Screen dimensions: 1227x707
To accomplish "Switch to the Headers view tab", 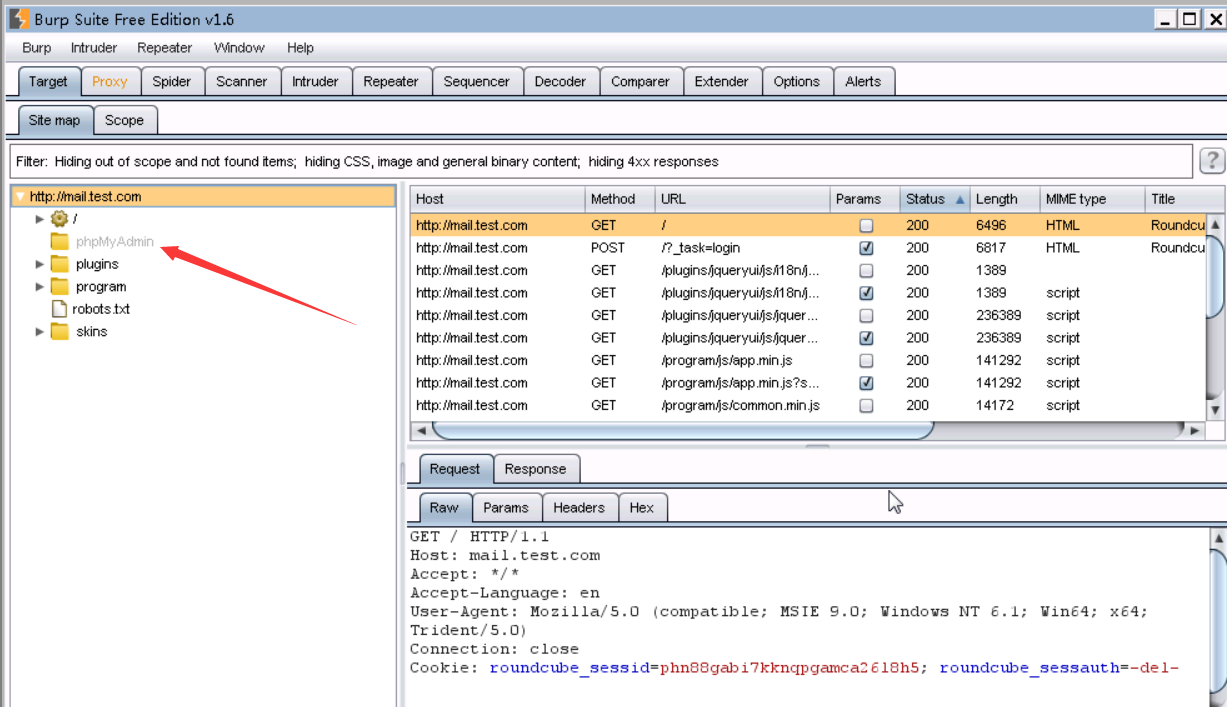I will pos(579,508).
